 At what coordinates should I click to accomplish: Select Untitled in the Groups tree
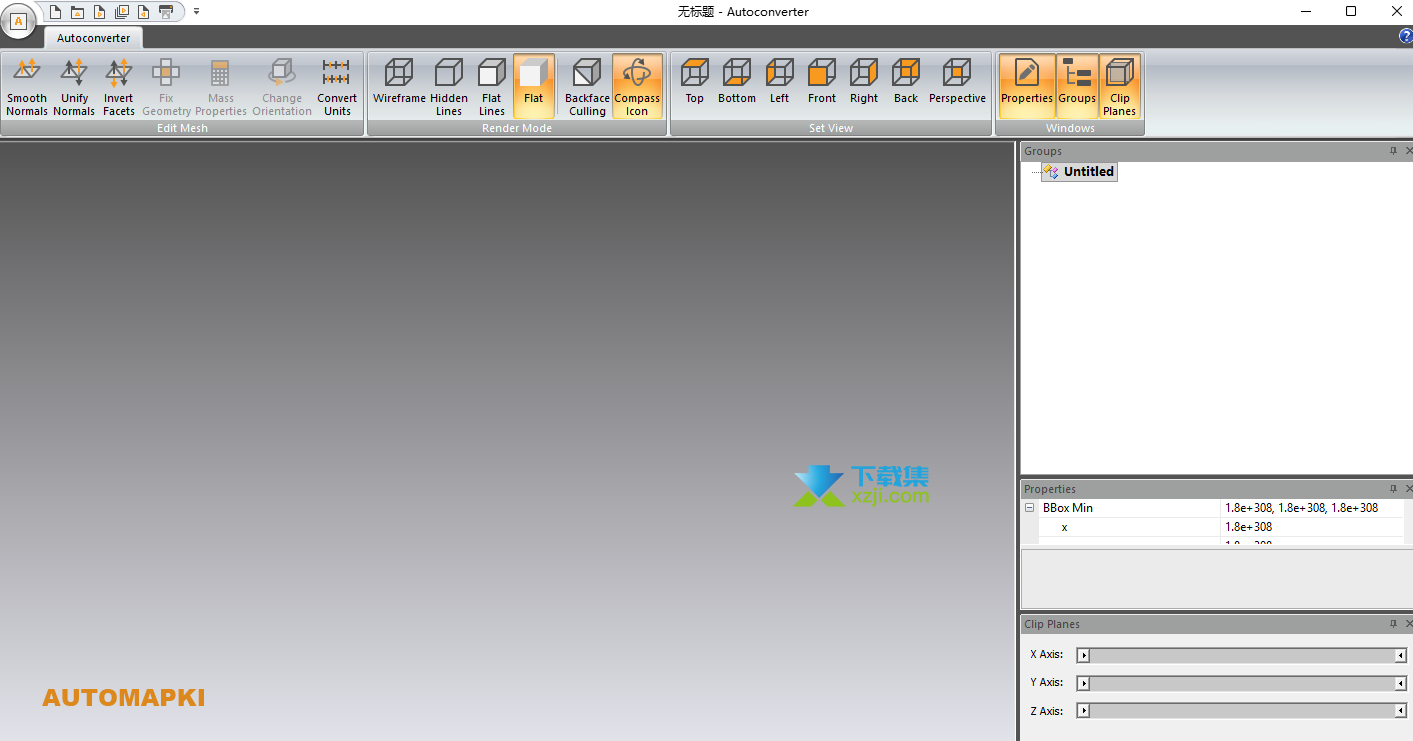(1088, 171)
